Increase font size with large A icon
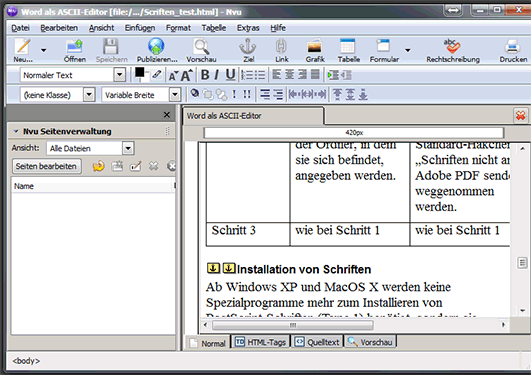This screenshot has width=531, height=375. 186,75
